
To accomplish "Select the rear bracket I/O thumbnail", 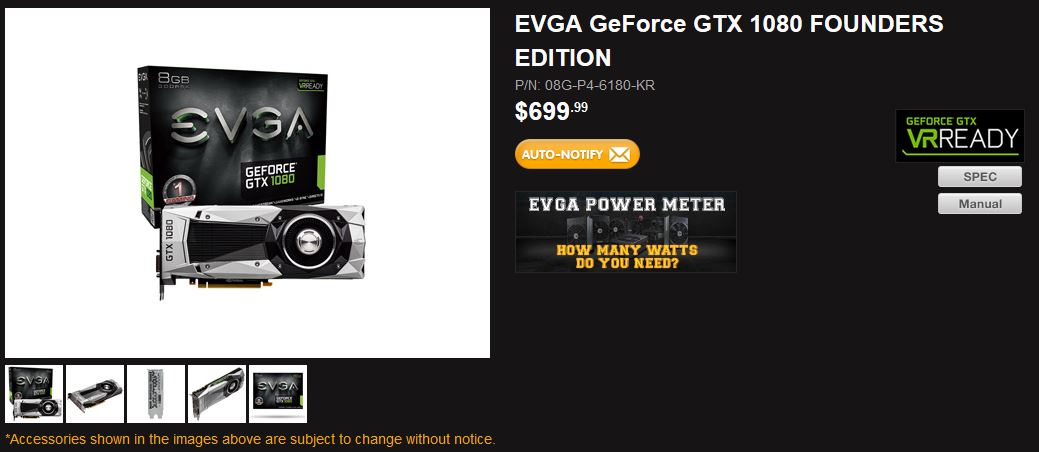I will [x=156, y=394].
